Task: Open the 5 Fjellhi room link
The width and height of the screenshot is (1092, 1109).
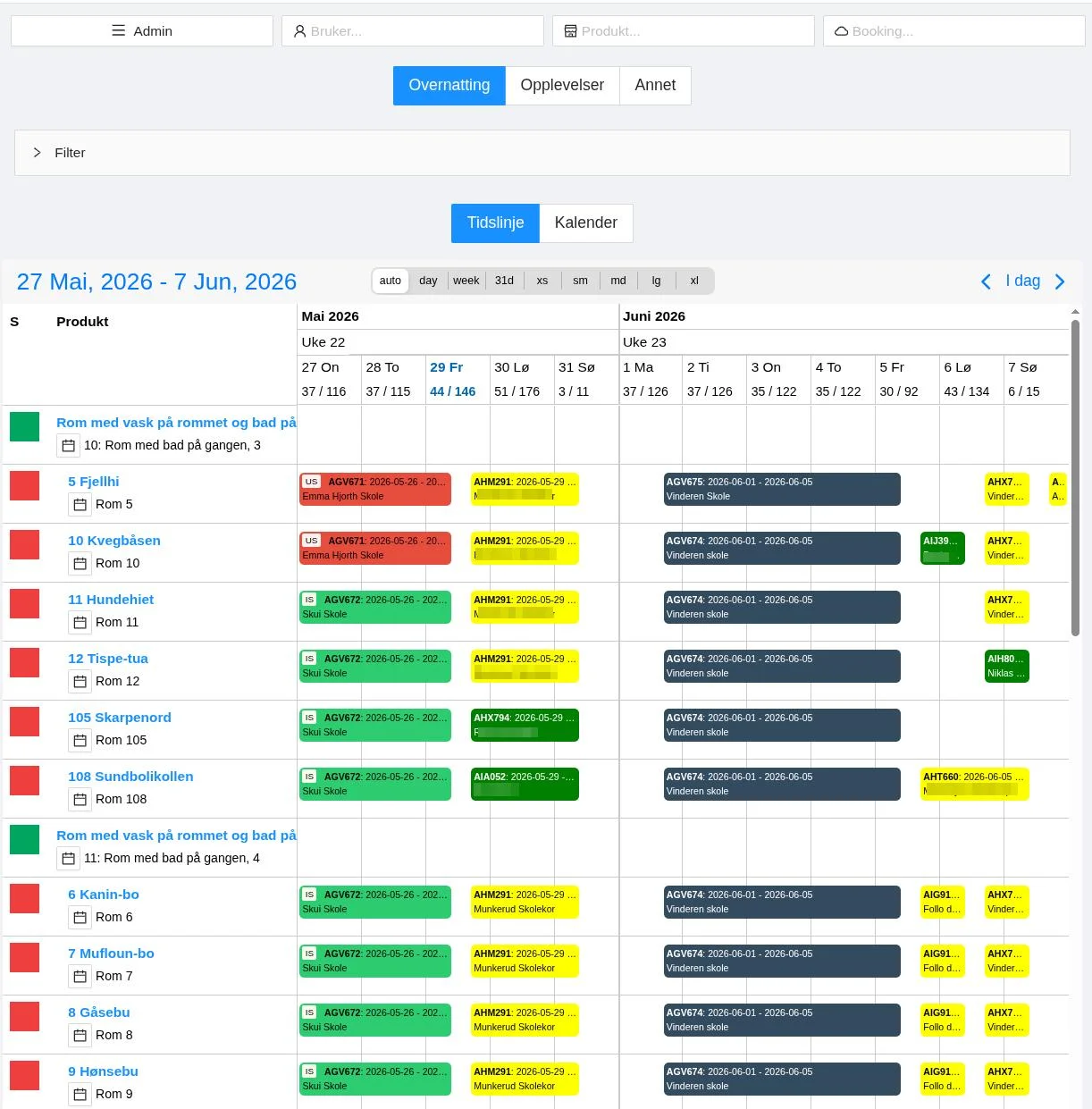Action: tap(93, 482)
